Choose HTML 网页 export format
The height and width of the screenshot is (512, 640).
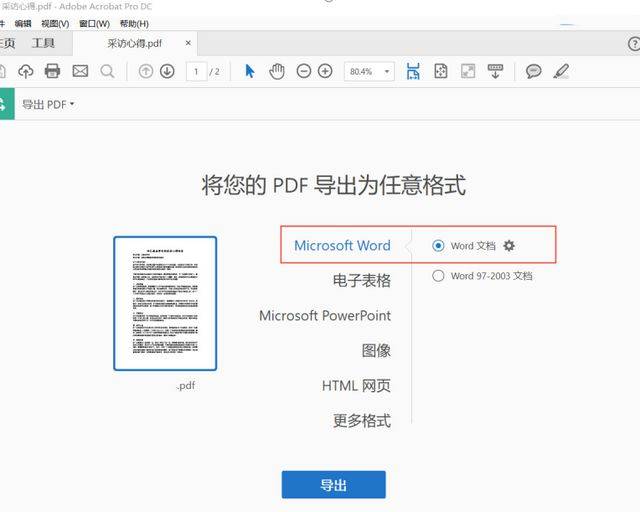(x=356, y=385)
